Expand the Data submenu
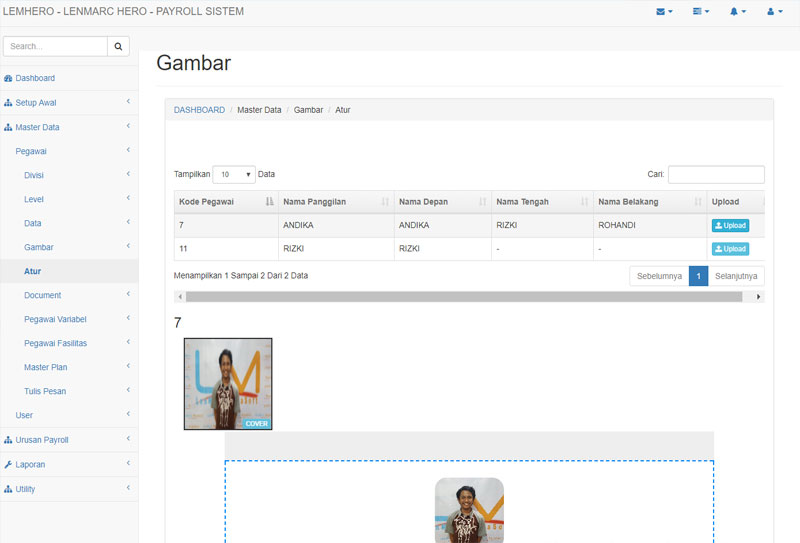 click(128, 222)
